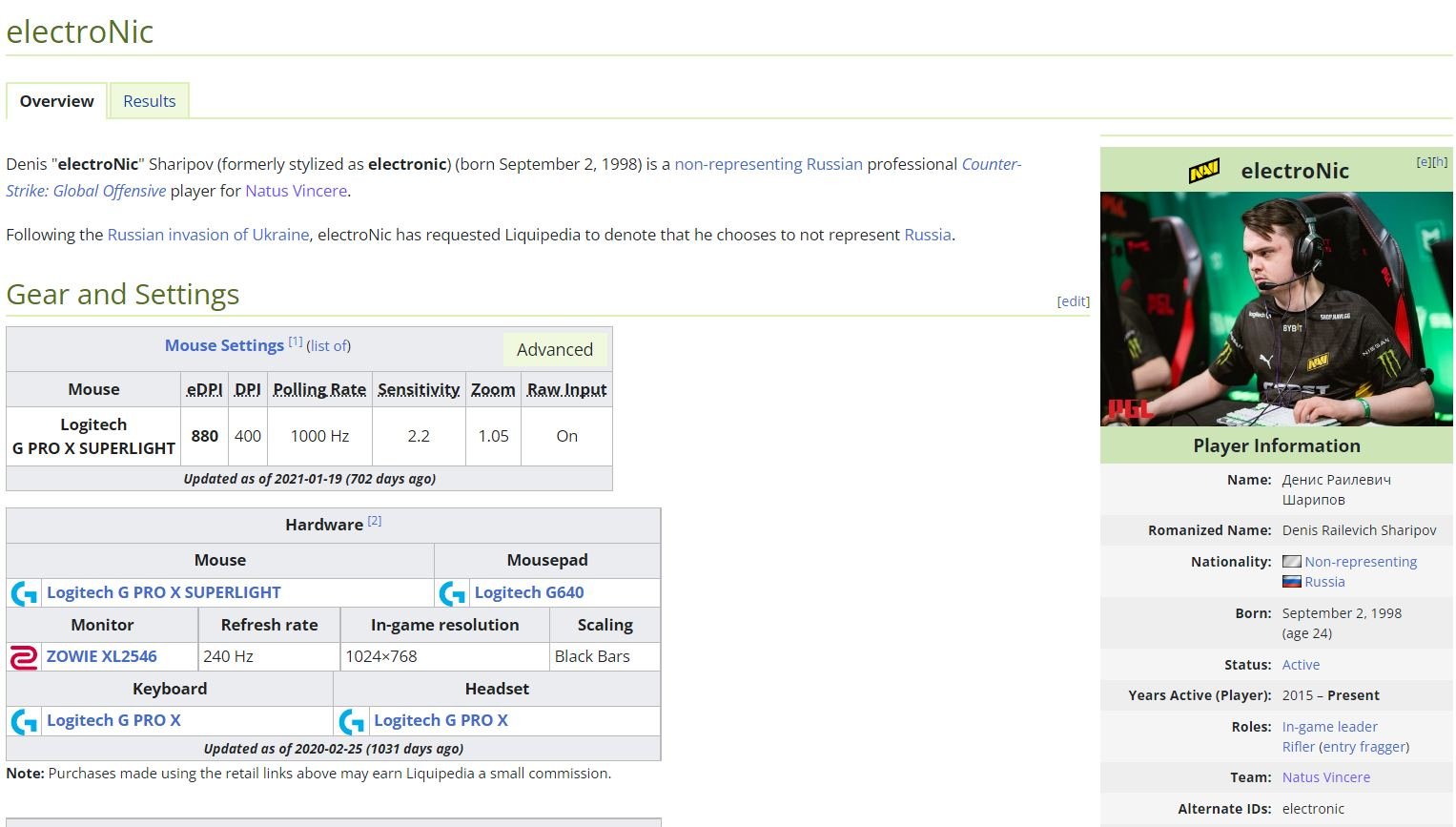Click the Mouse Settings header link

224,345
